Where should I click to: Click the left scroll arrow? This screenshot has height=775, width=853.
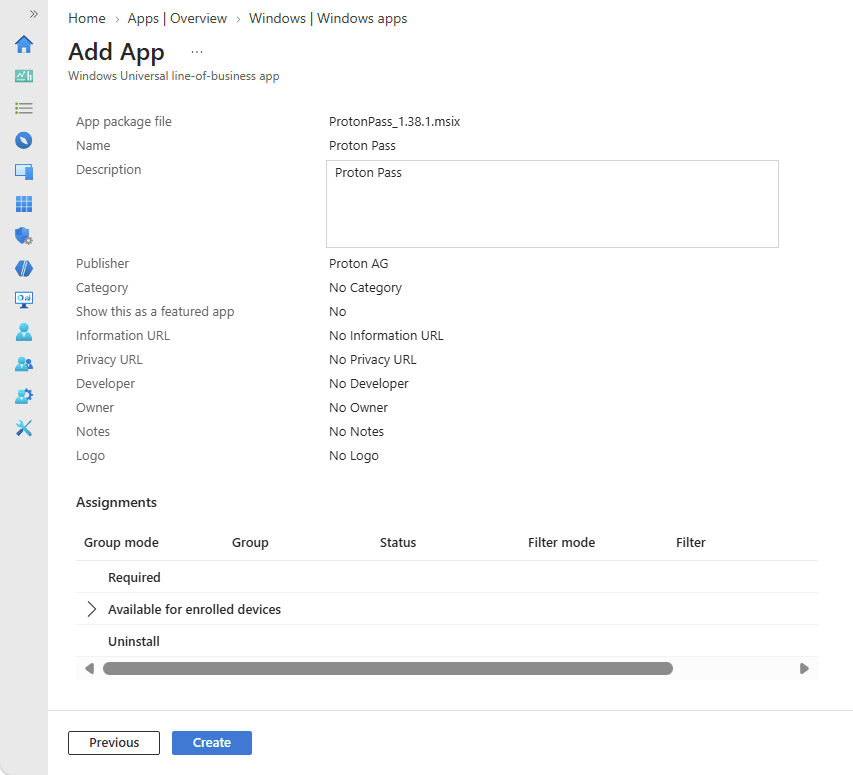click(90, 668)
